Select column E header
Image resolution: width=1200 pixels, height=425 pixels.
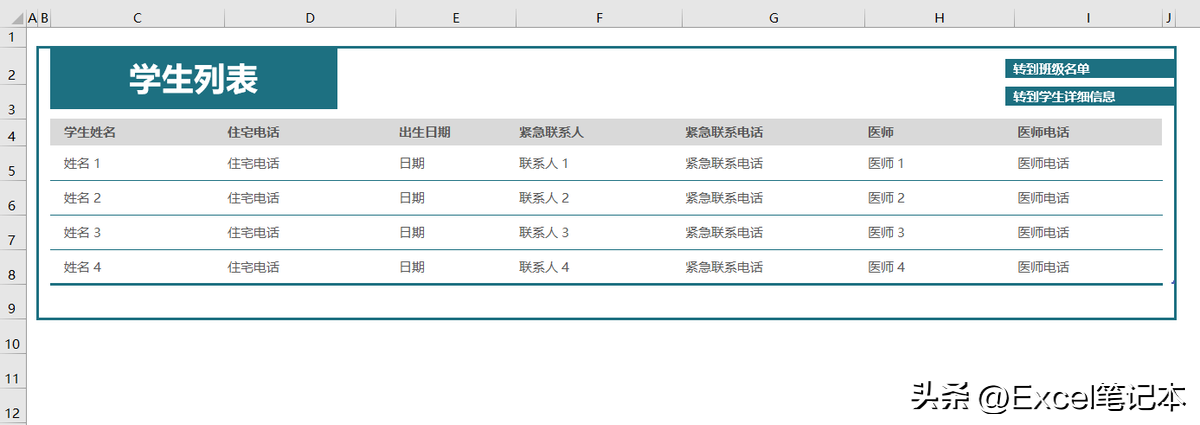coord(456,19)
